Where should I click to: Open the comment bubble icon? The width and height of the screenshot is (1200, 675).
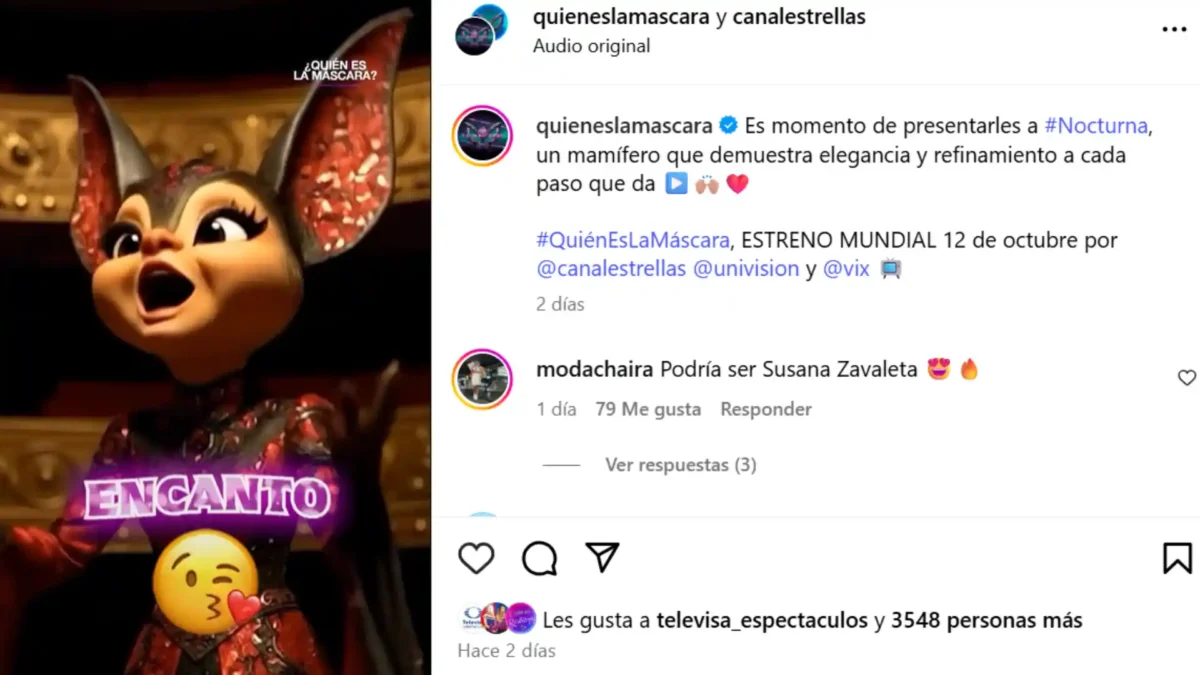[540, 558]
